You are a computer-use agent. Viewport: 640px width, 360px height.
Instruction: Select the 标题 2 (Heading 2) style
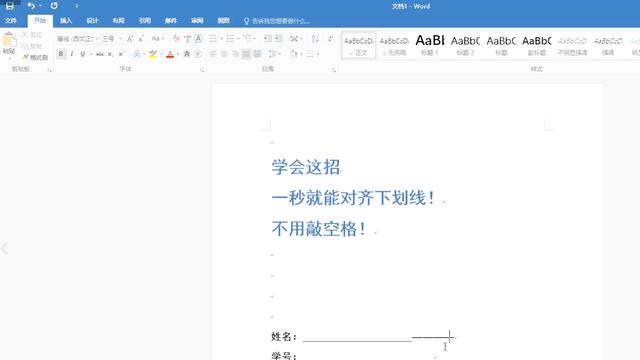465,46
